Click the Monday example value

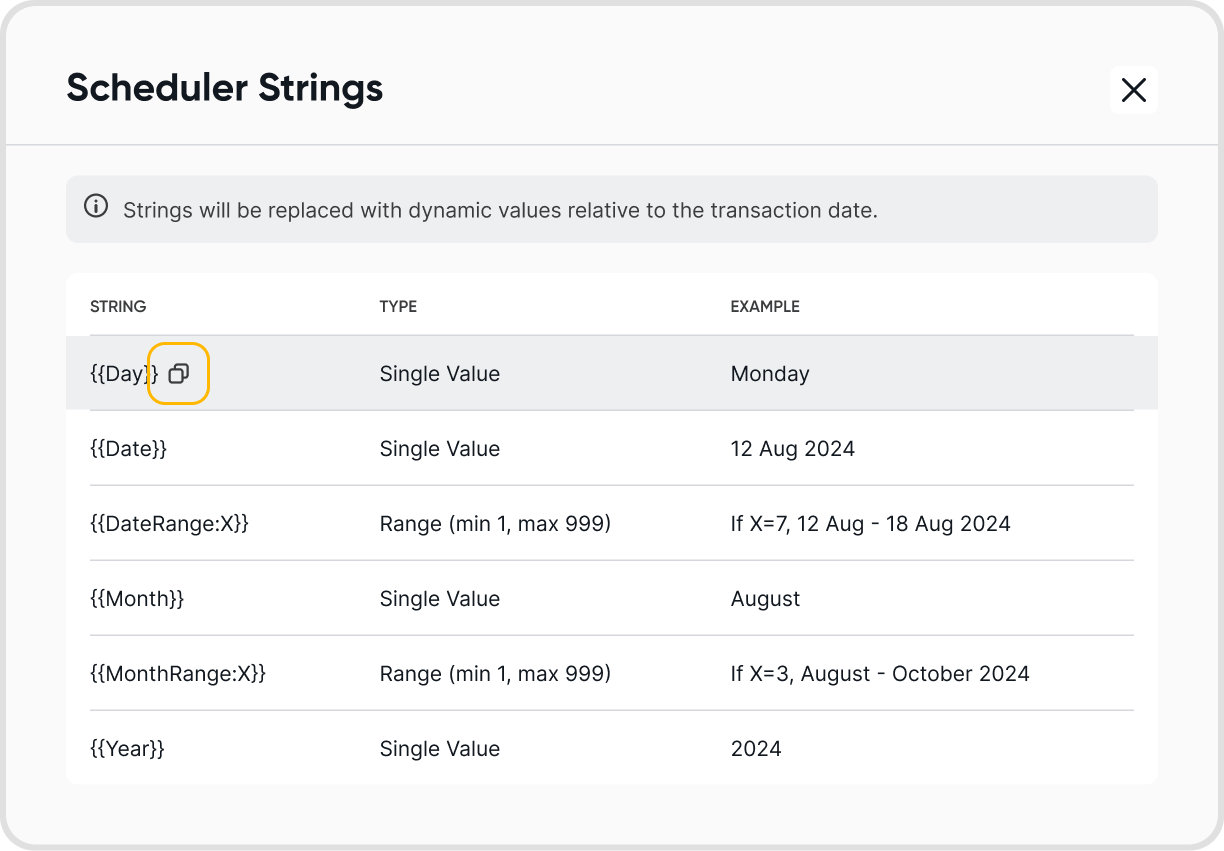[x=770, y=374]
